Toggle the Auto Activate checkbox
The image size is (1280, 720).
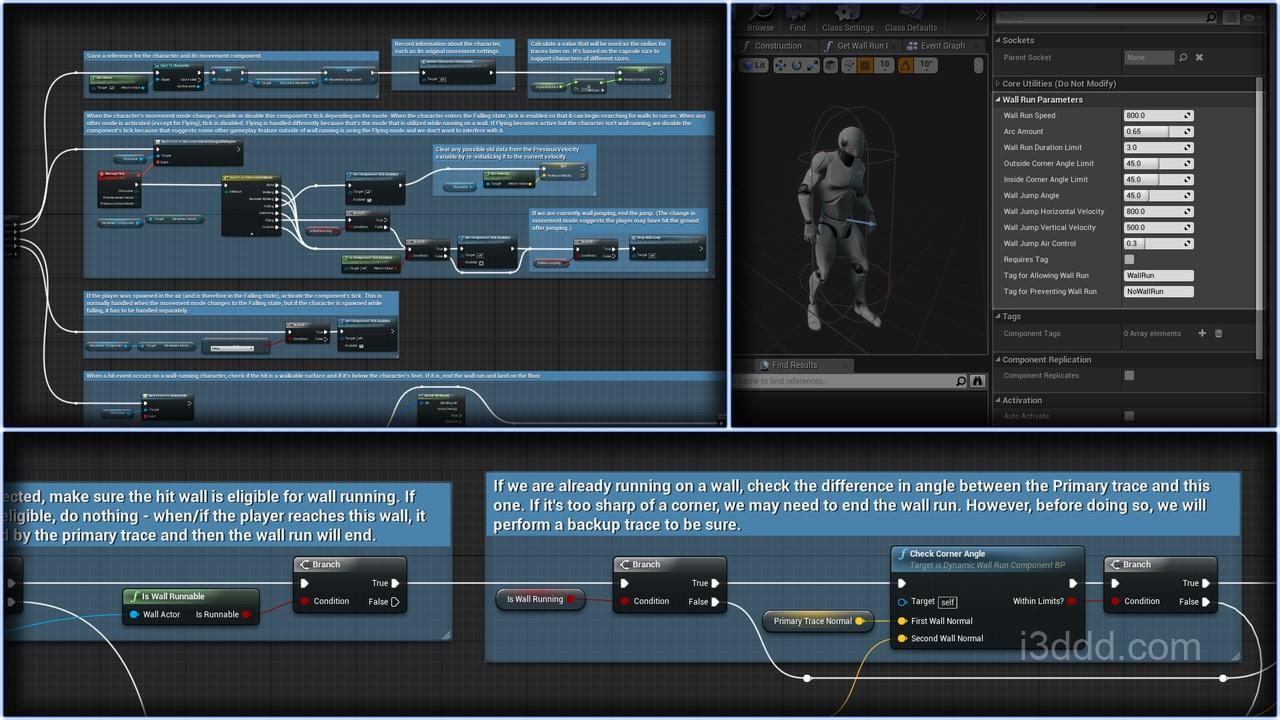(1129, 416)
